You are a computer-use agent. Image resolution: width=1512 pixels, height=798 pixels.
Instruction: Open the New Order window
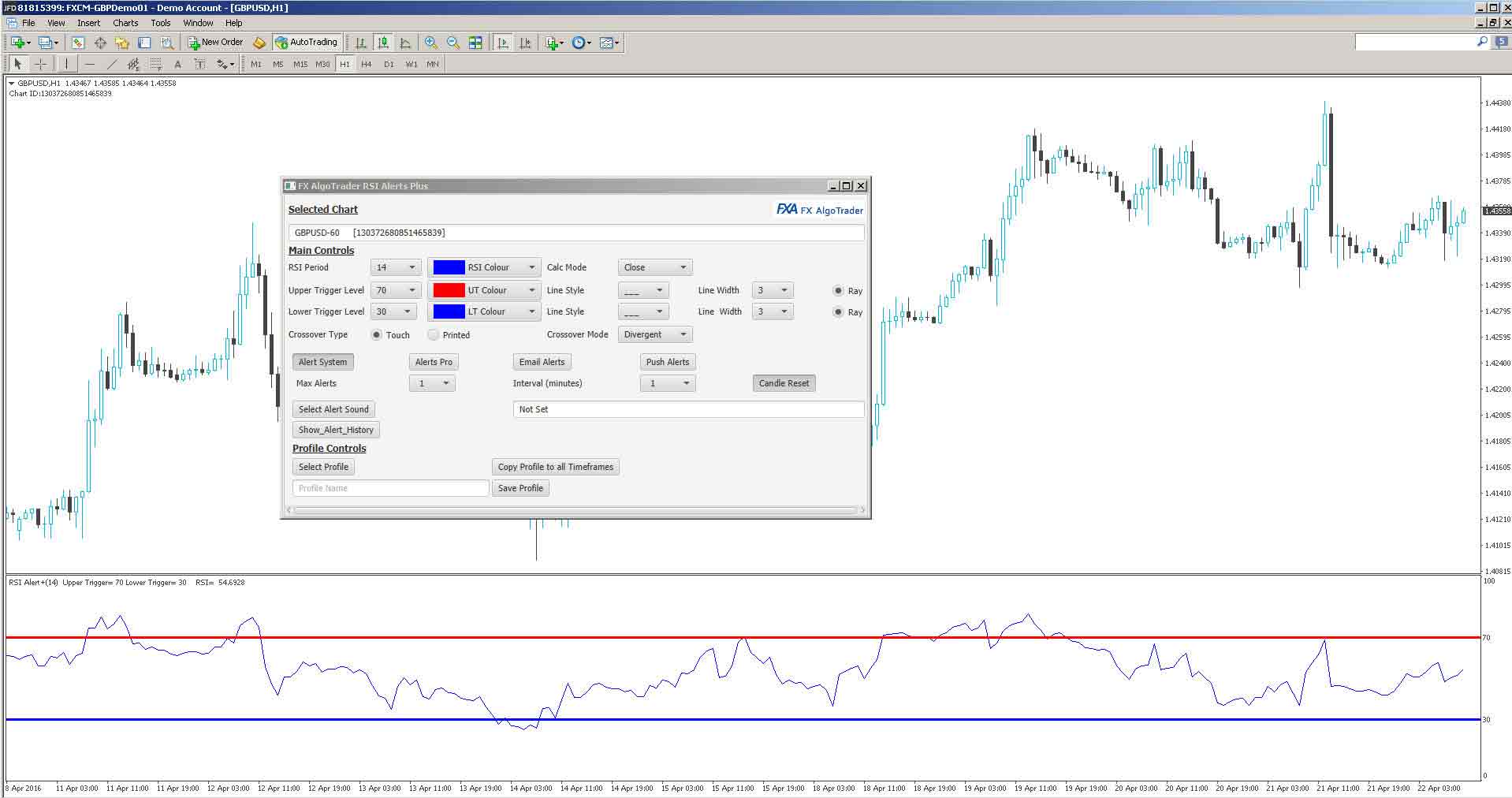(215, 42)
